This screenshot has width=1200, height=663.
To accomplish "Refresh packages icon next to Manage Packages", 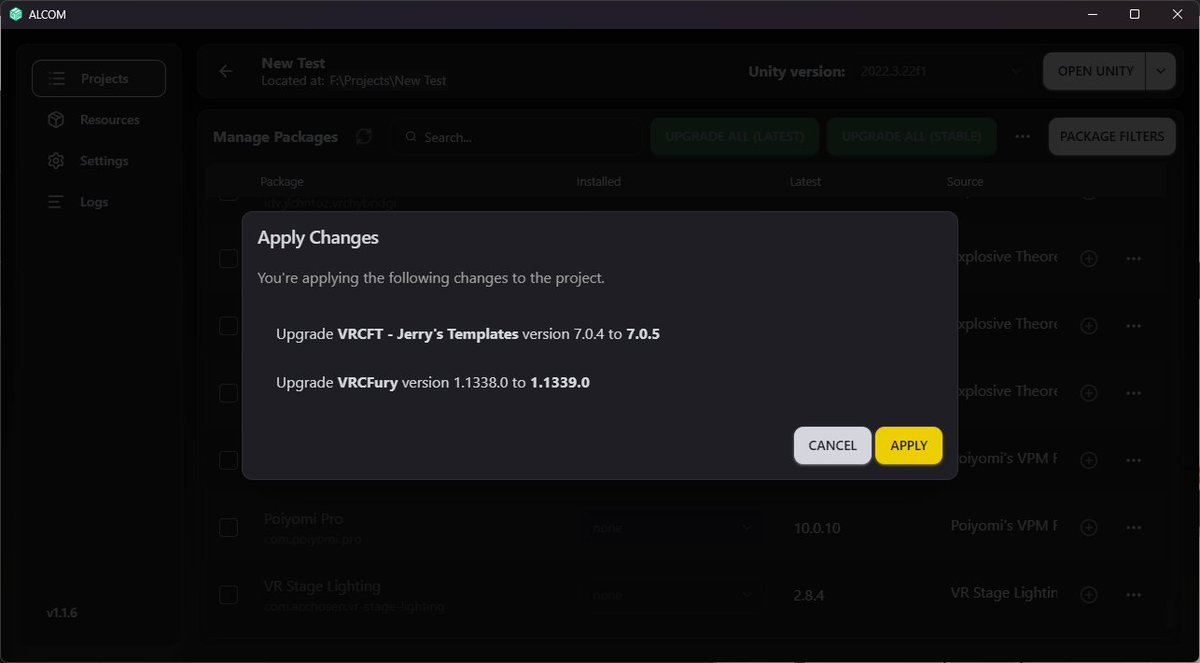I will point(364,136).
